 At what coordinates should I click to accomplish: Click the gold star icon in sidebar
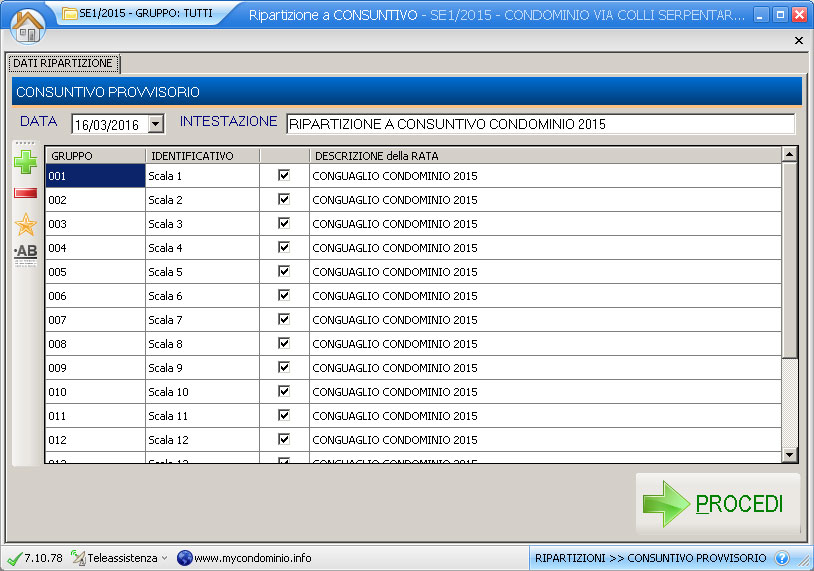[x=25, y=225]
